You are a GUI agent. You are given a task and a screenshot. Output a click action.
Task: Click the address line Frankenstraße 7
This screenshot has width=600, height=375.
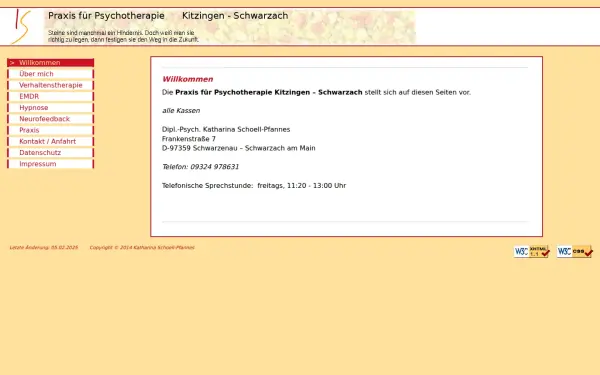click(189, 139)
